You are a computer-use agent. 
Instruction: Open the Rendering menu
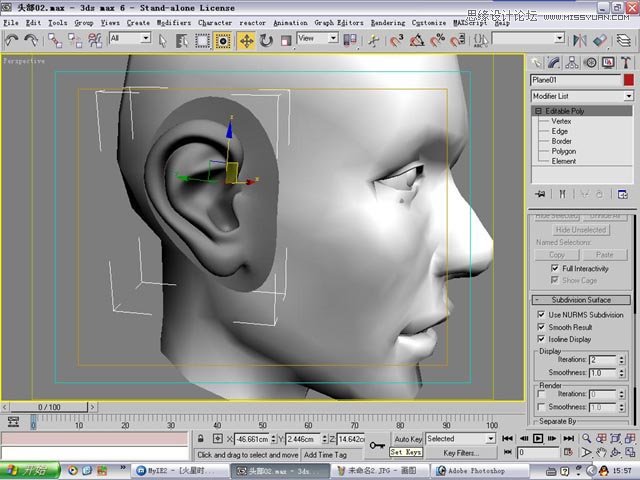coord(388,23)
